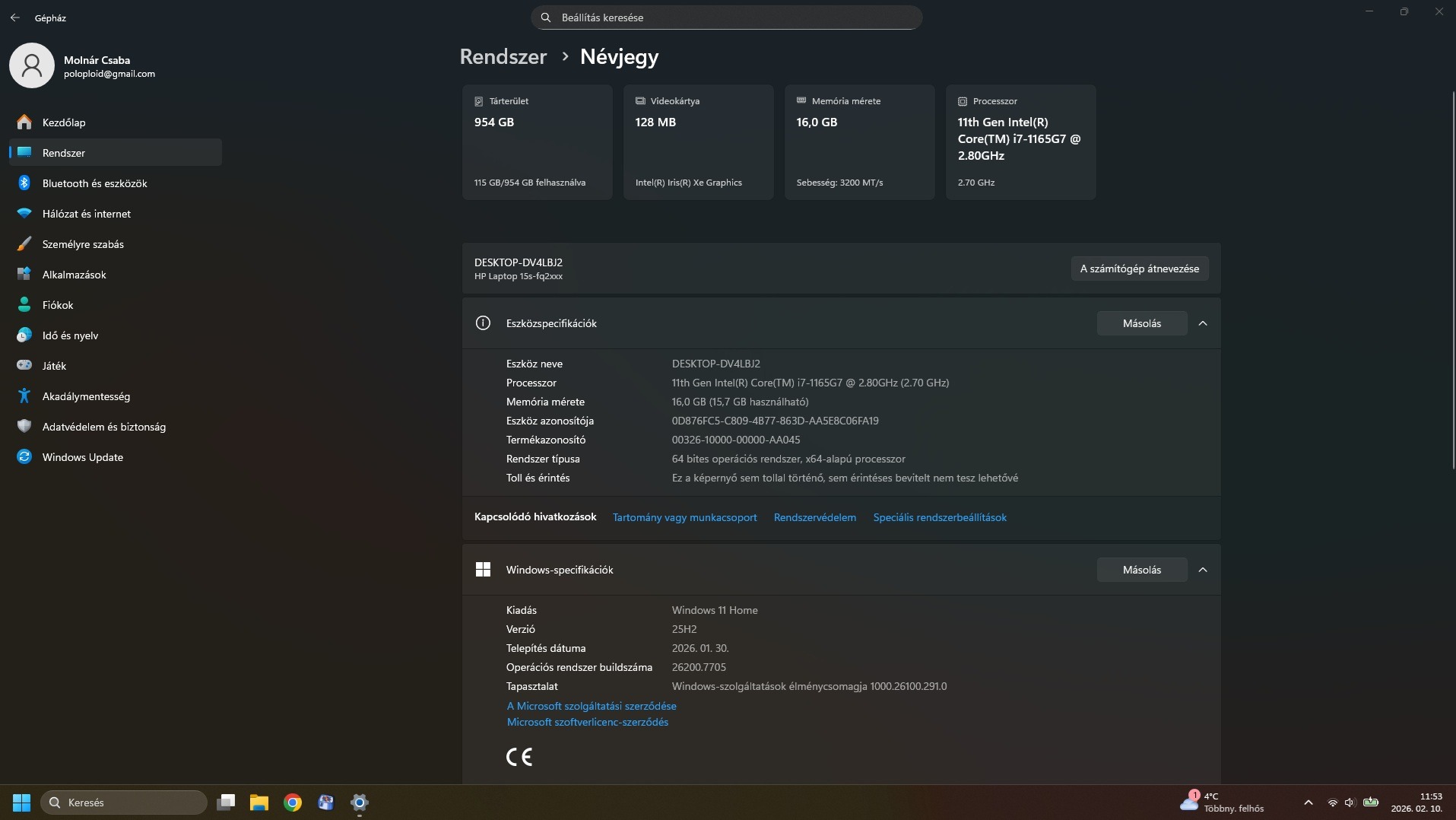Open the clock and date 11:53

pyautogui.click(x=1416, y=803)
